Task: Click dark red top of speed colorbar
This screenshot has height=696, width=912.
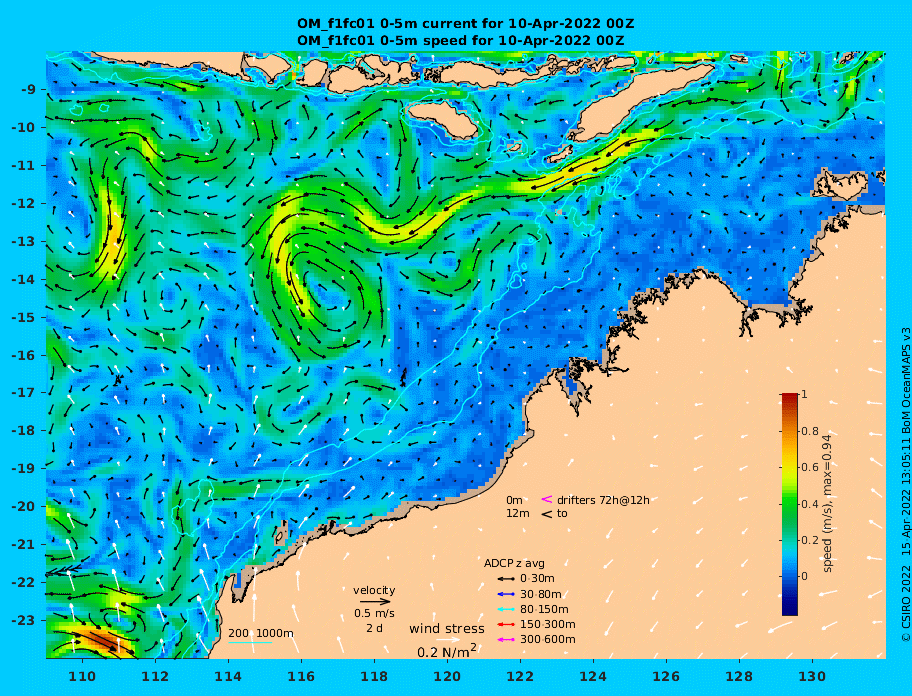Action: (x=790, y=399)
